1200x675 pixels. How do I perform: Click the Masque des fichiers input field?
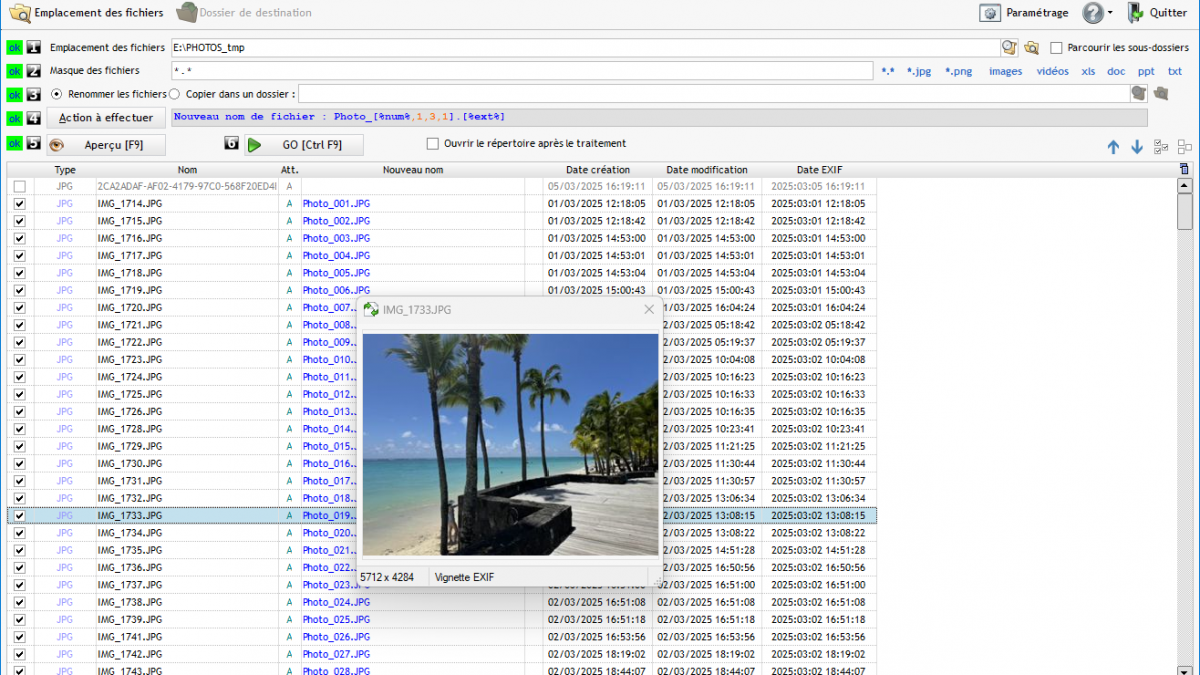click(x=522, y=71)
